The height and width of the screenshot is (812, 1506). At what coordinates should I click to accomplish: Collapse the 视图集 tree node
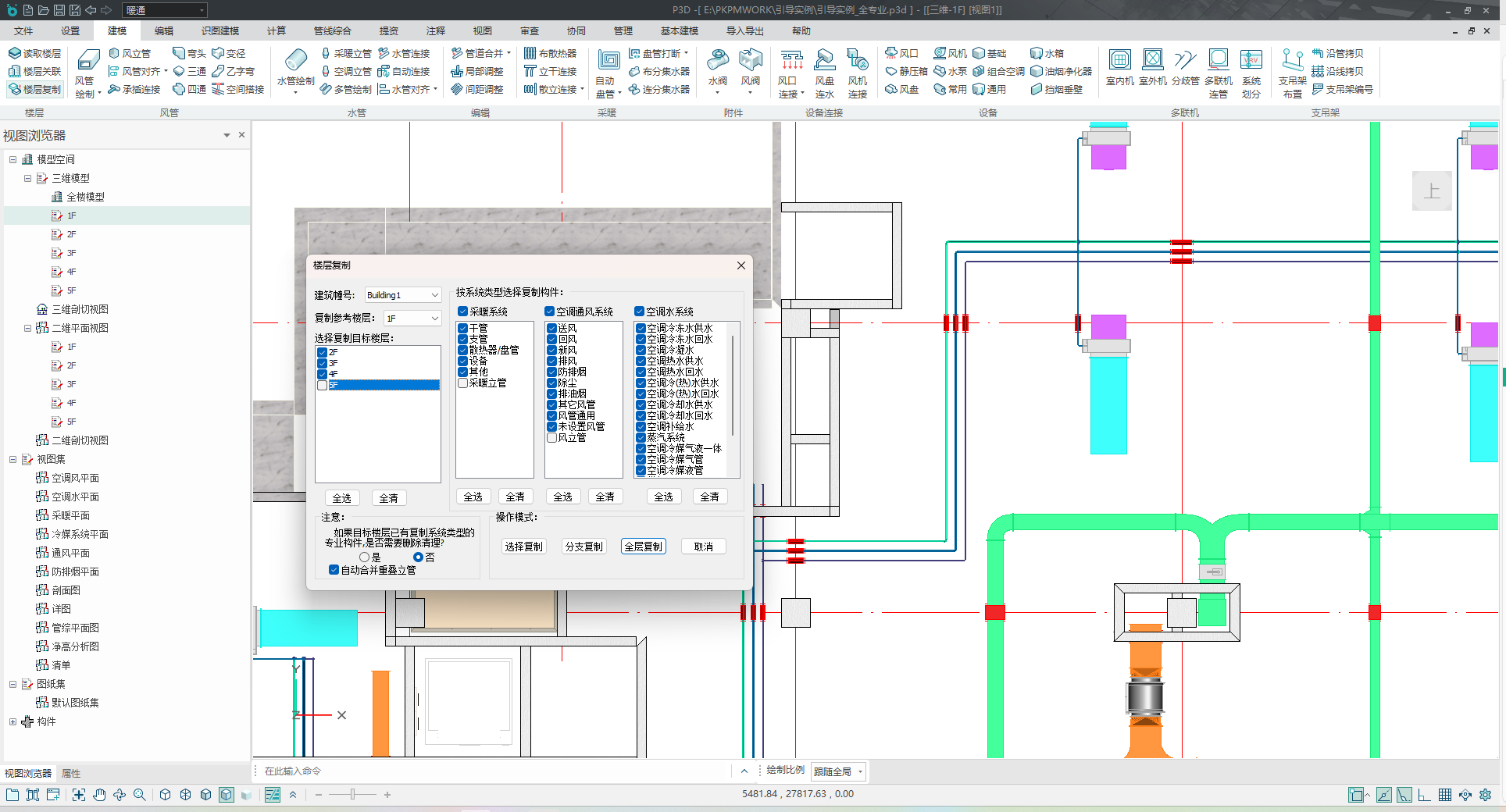tap(12, 459)
